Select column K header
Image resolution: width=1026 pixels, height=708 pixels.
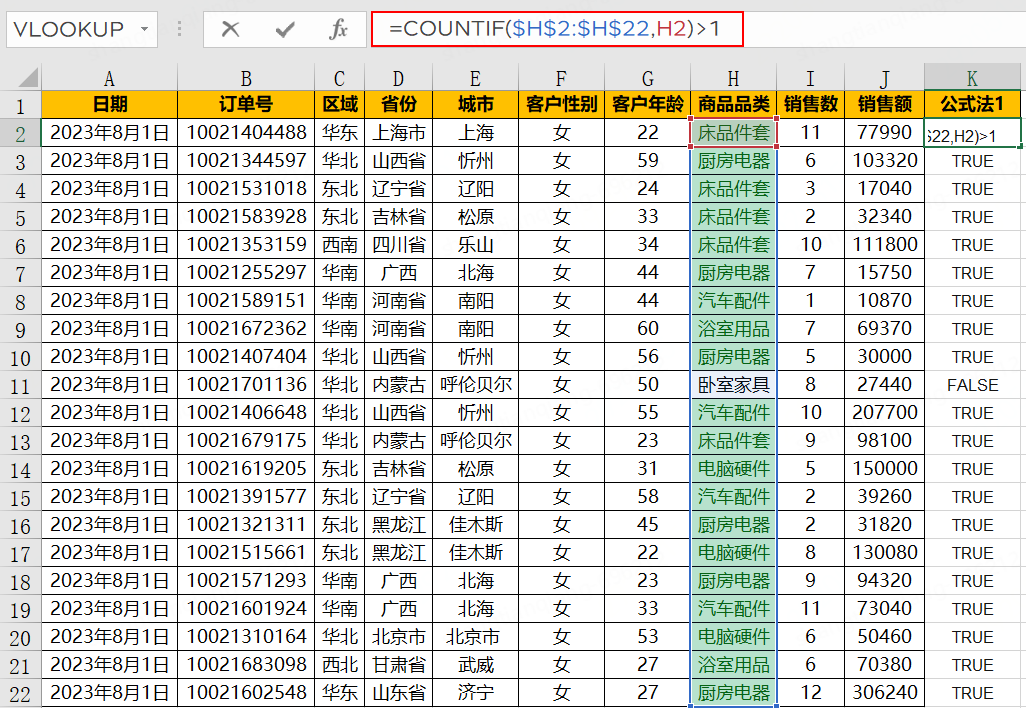[x=972, y=78]
